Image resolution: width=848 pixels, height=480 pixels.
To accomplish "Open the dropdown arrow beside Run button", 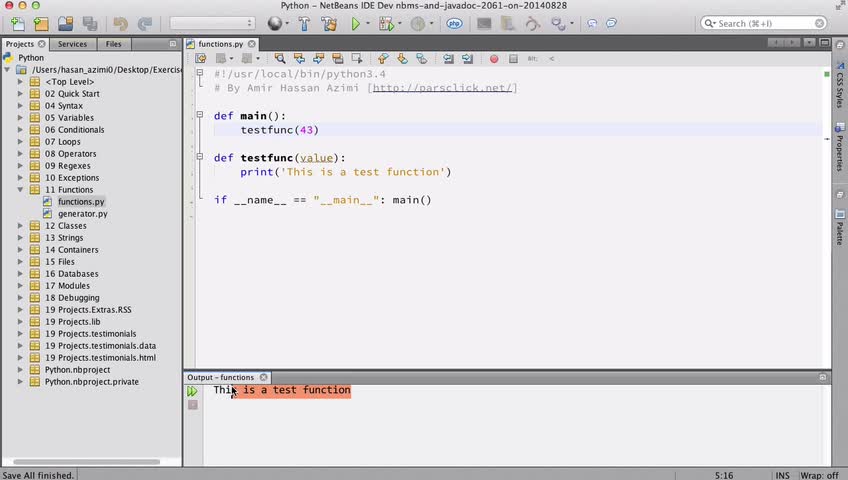I will 368,24.
